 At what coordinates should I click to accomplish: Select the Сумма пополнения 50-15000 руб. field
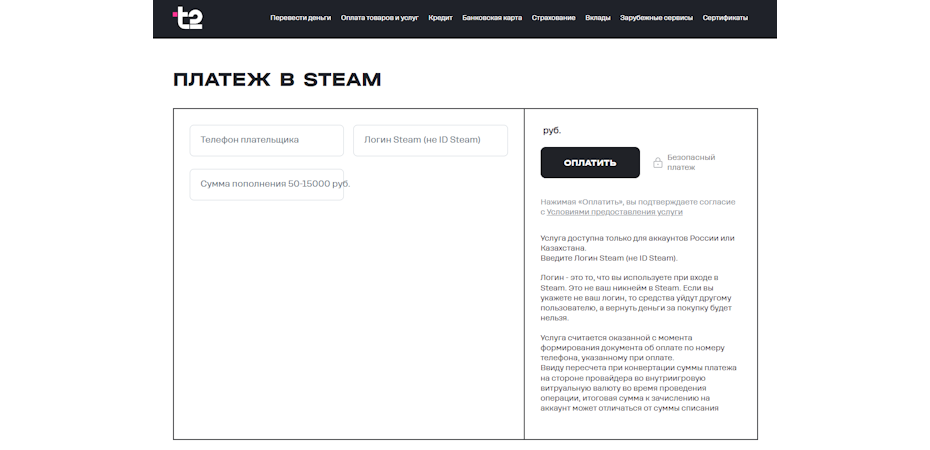point(266,184)
